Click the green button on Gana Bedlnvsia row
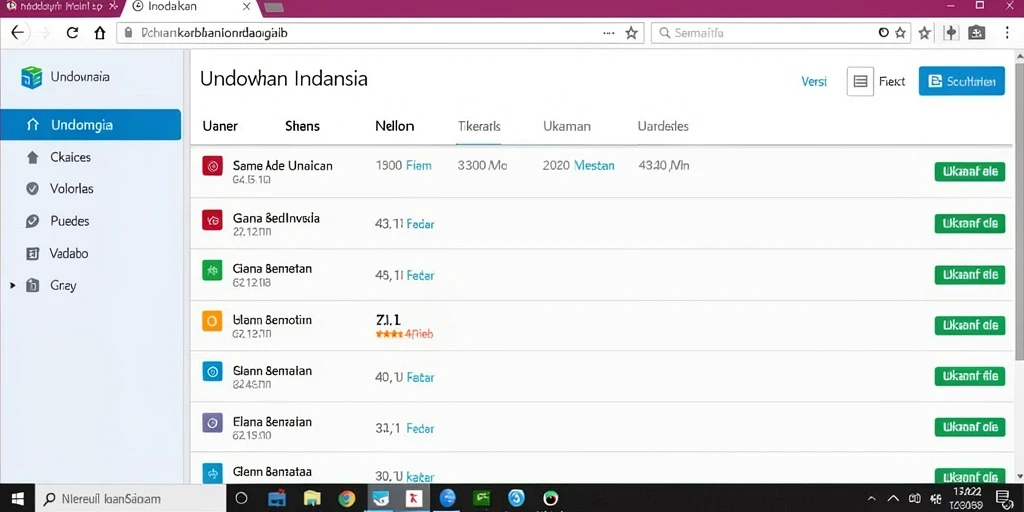Screen dimensions: 1024x512 coord(970,223)
